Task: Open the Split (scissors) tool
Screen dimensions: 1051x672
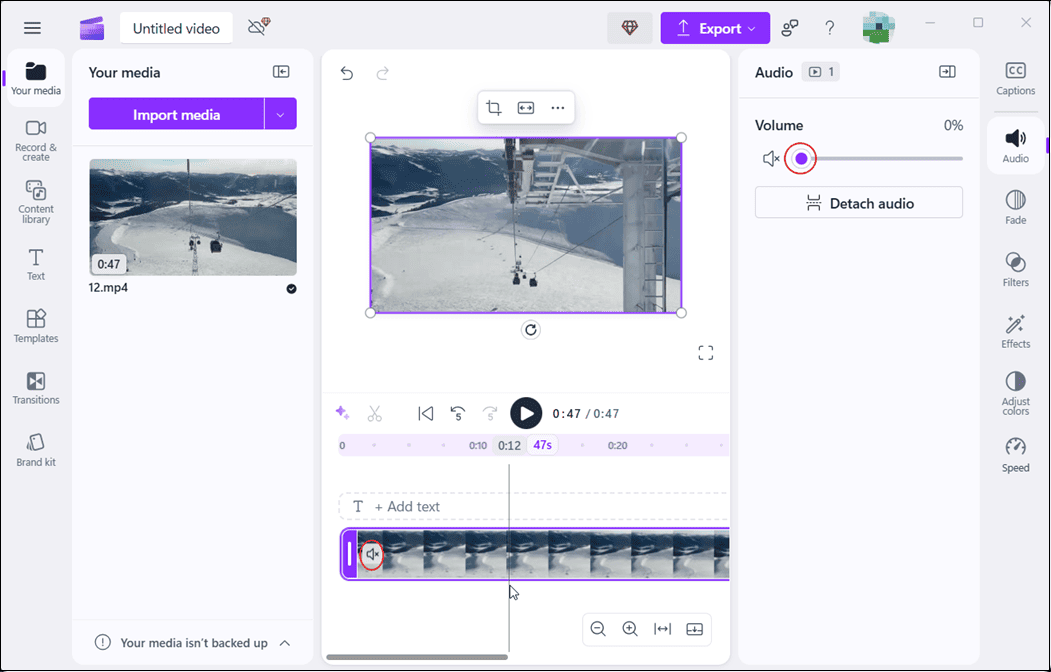Action: pyautogui.click(x=375, y=413)
